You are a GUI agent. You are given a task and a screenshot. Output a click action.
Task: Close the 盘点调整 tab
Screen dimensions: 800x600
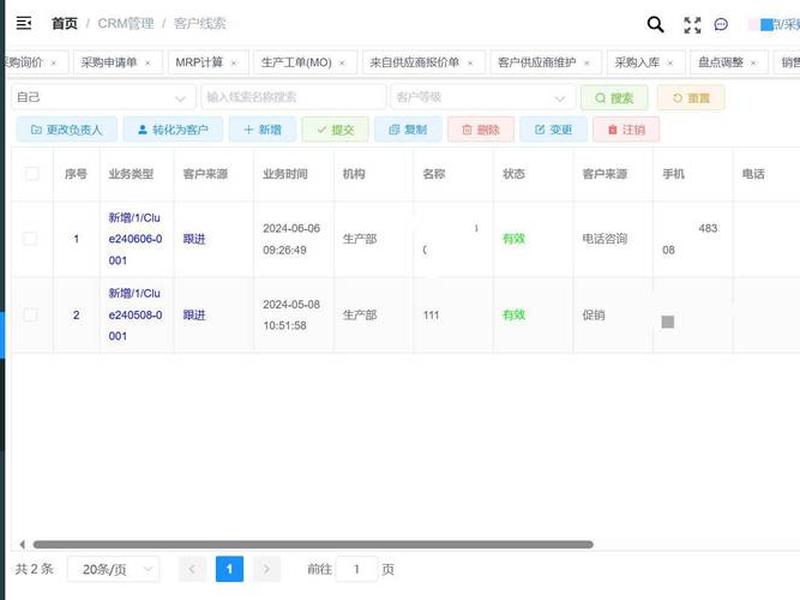(x=753, y=63)
